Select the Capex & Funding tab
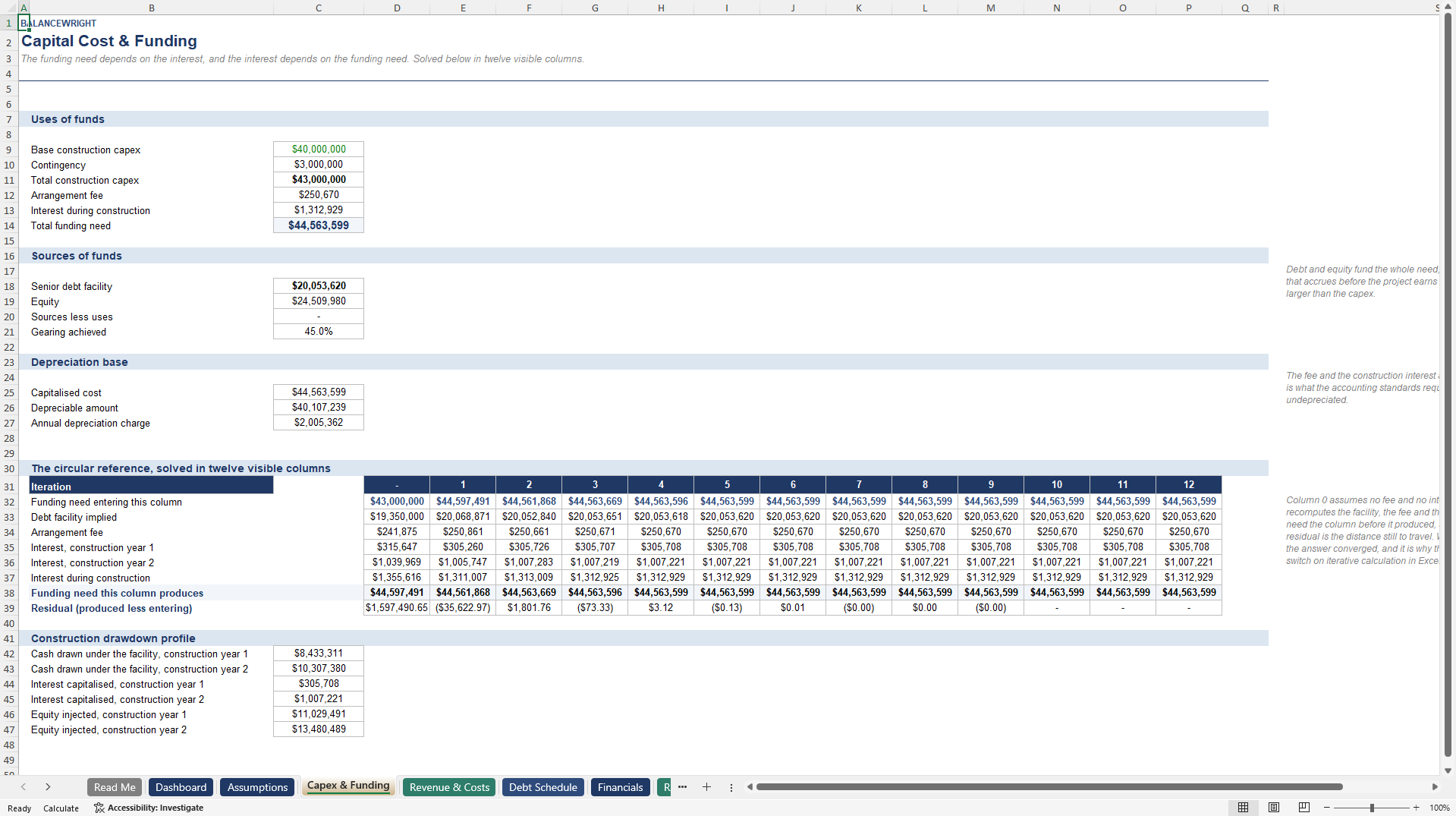This screenshot has height=816, width=1456. click(x=348, y=786)
